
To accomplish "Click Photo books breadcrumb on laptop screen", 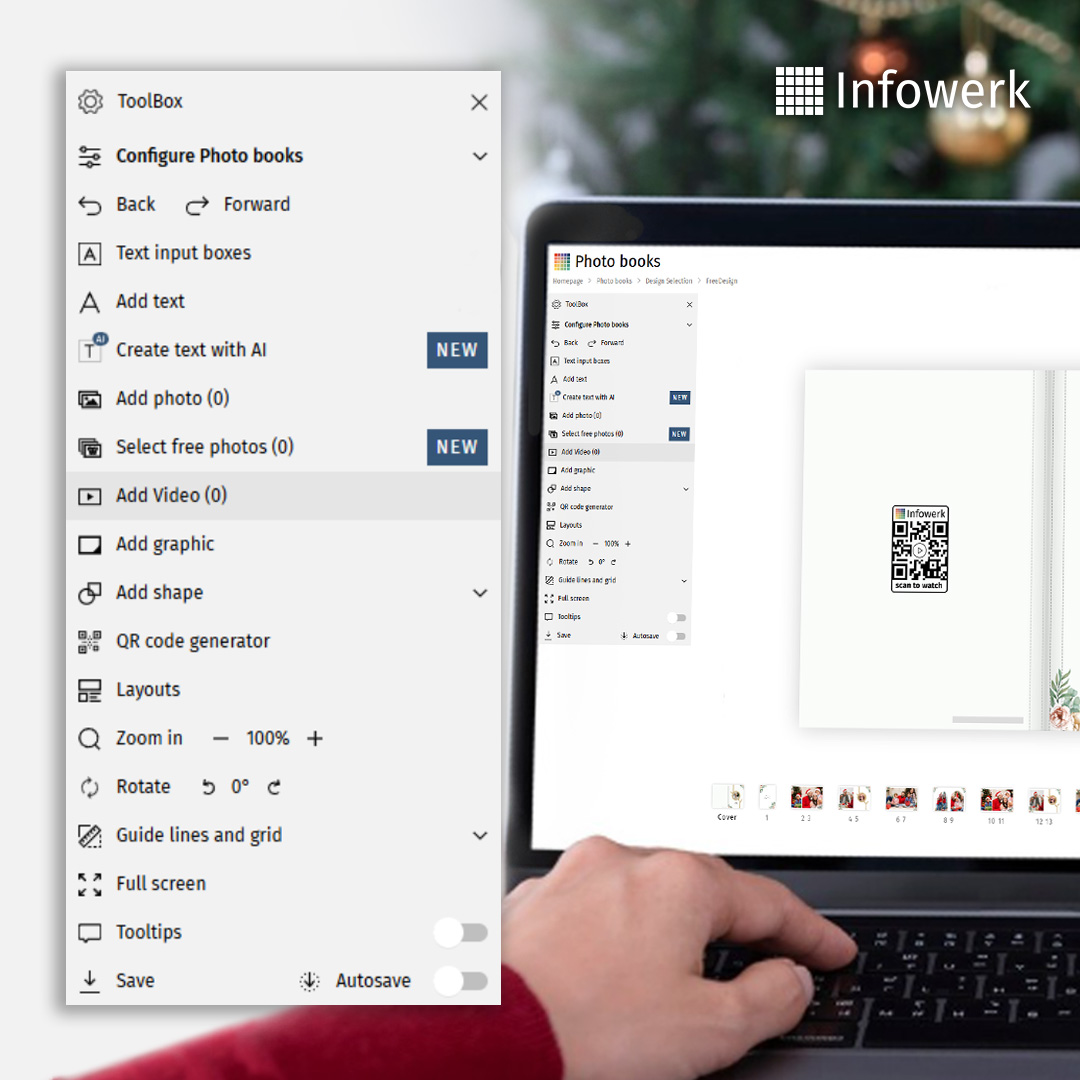I will (614, 281).
